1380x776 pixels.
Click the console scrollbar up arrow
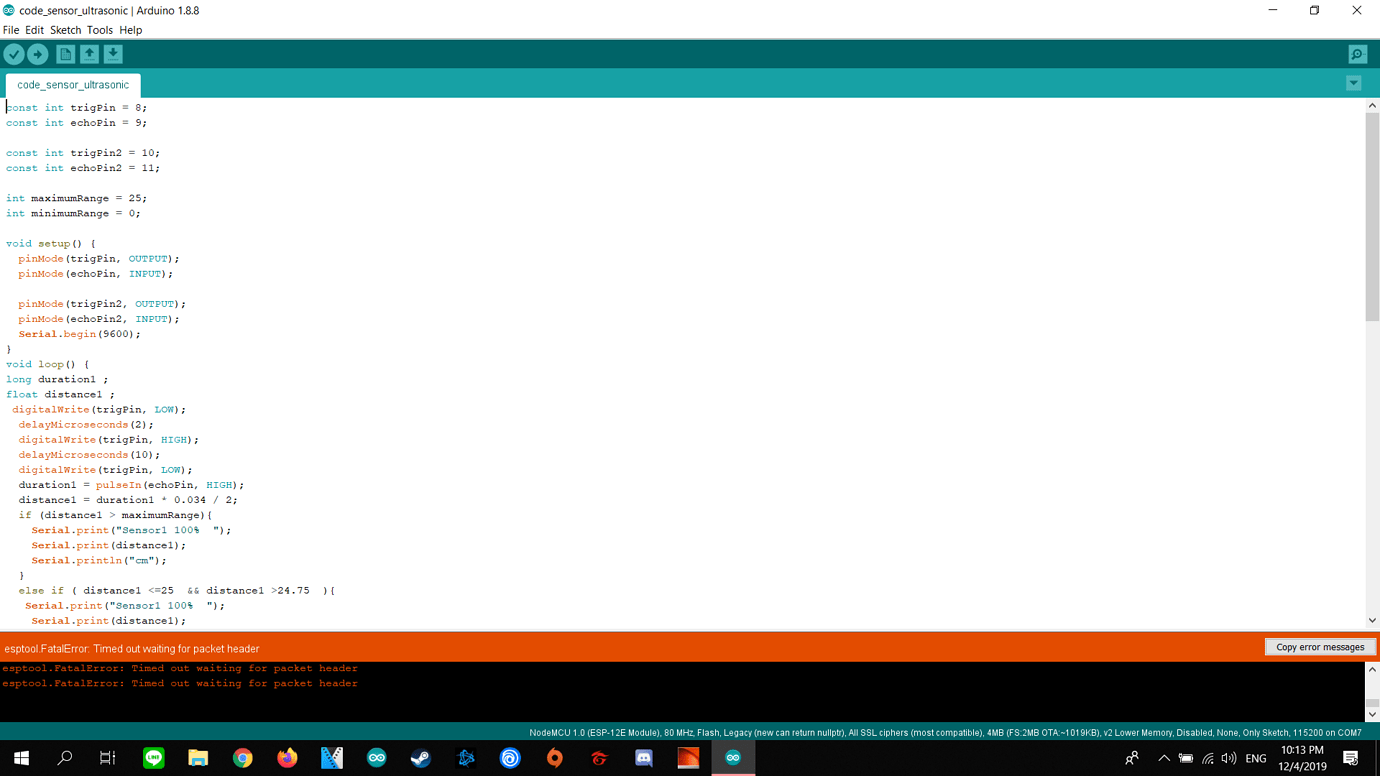pos(1372,670)
